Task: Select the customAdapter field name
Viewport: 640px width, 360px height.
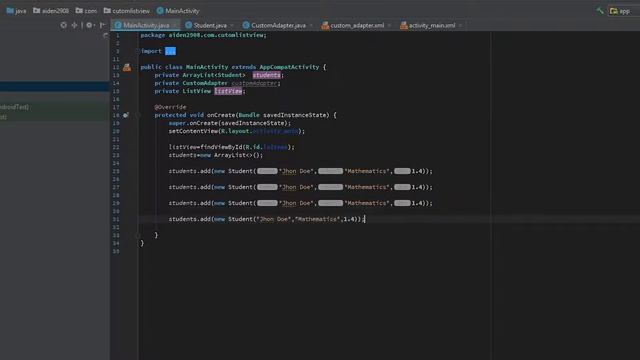Action: [x=254, y=83]
